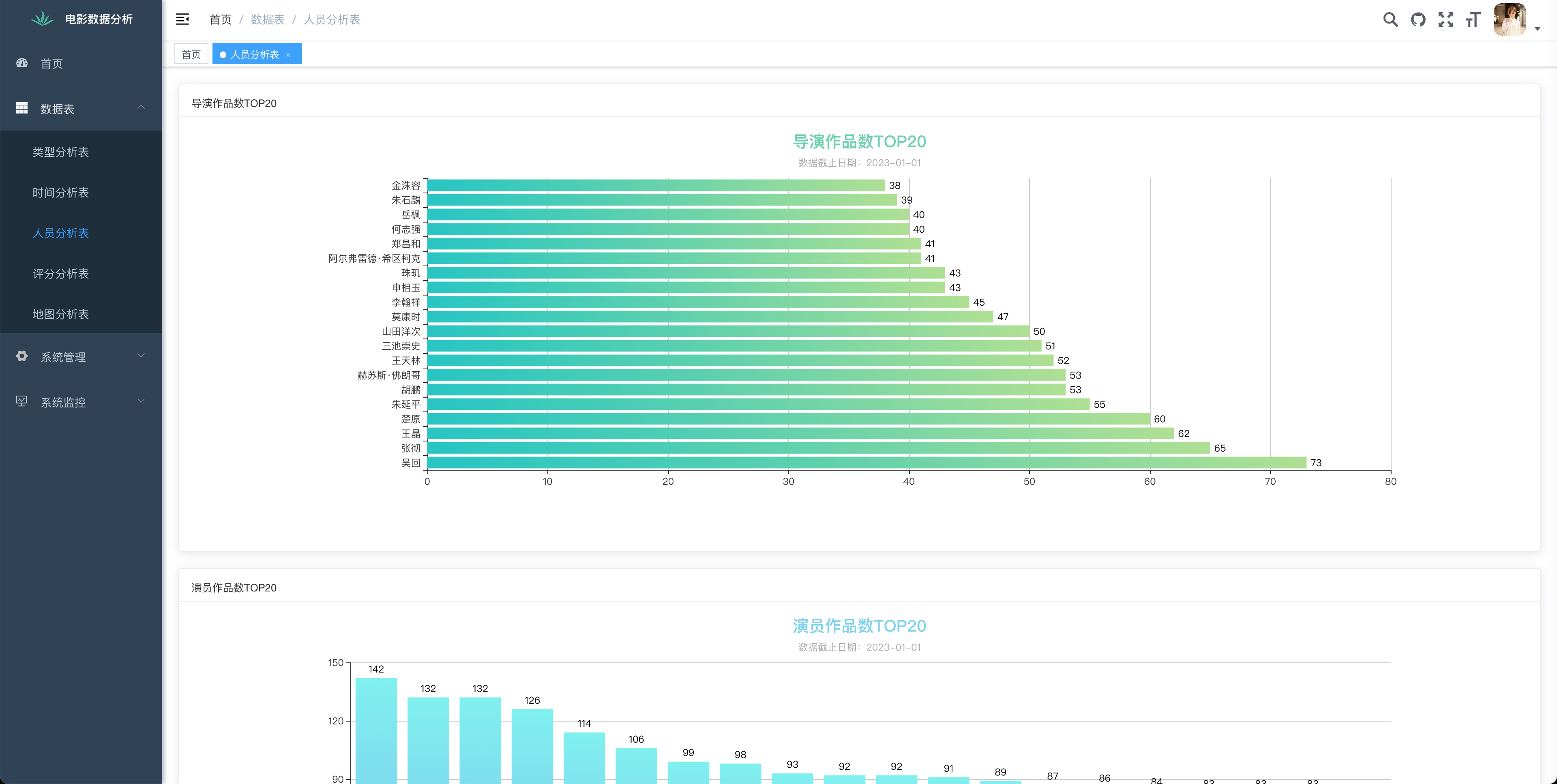Viewport: 1557px width, 784px height.
Task: Click the 三池崇史 axis label
Action: pos(401,346)
